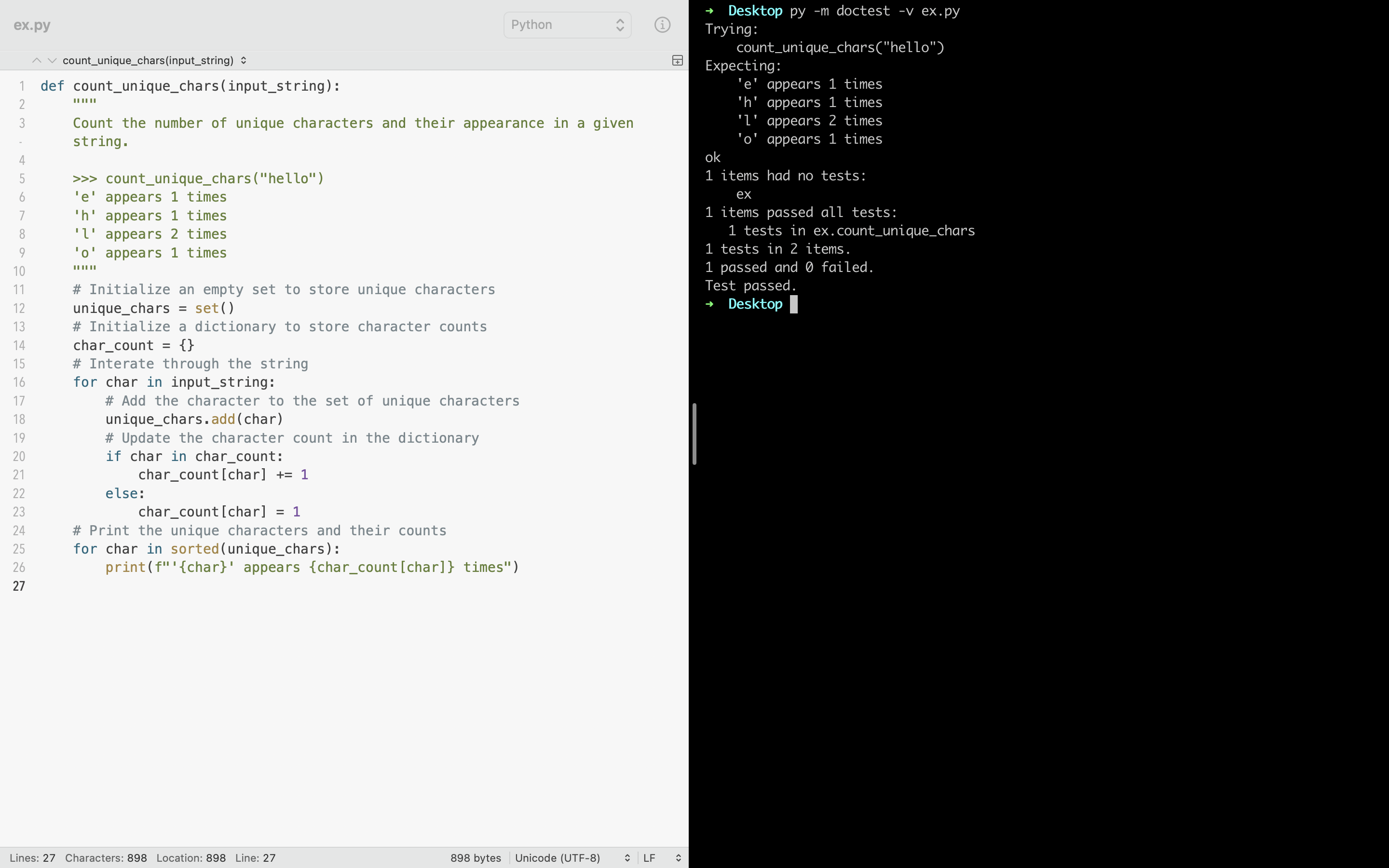Jump to previous function with up chevron
Image resolution: width=1389 pixels, height=868 pixels.
[36, 60]
